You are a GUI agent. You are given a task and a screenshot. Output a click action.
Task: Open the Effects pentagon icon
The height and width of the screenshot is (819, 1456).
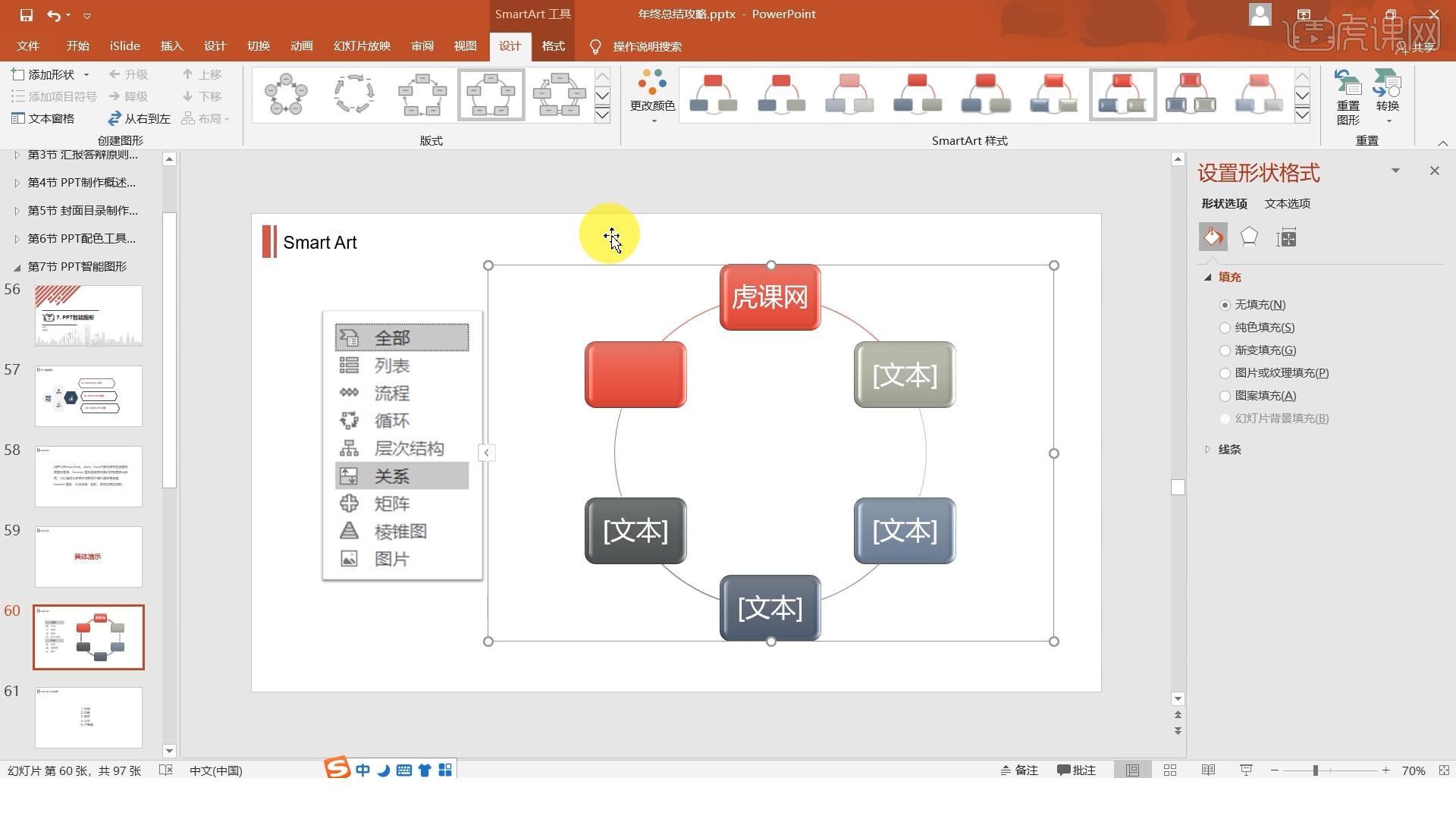point(1249,237)
